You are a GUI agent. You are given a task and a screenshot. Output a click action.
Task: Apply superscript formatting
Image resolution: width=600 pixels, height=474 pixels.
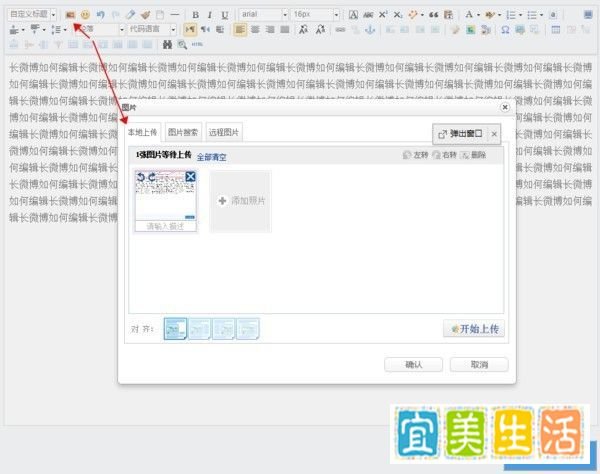tap(383, 15)
